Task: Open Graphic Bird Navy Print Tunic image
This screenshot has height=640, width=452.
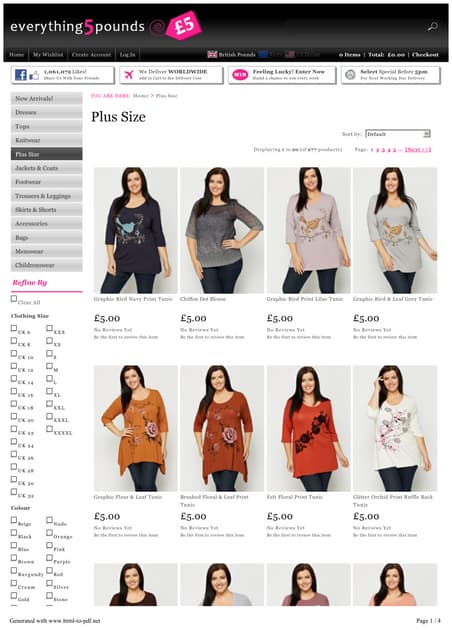Action: [x=136, y=230]
